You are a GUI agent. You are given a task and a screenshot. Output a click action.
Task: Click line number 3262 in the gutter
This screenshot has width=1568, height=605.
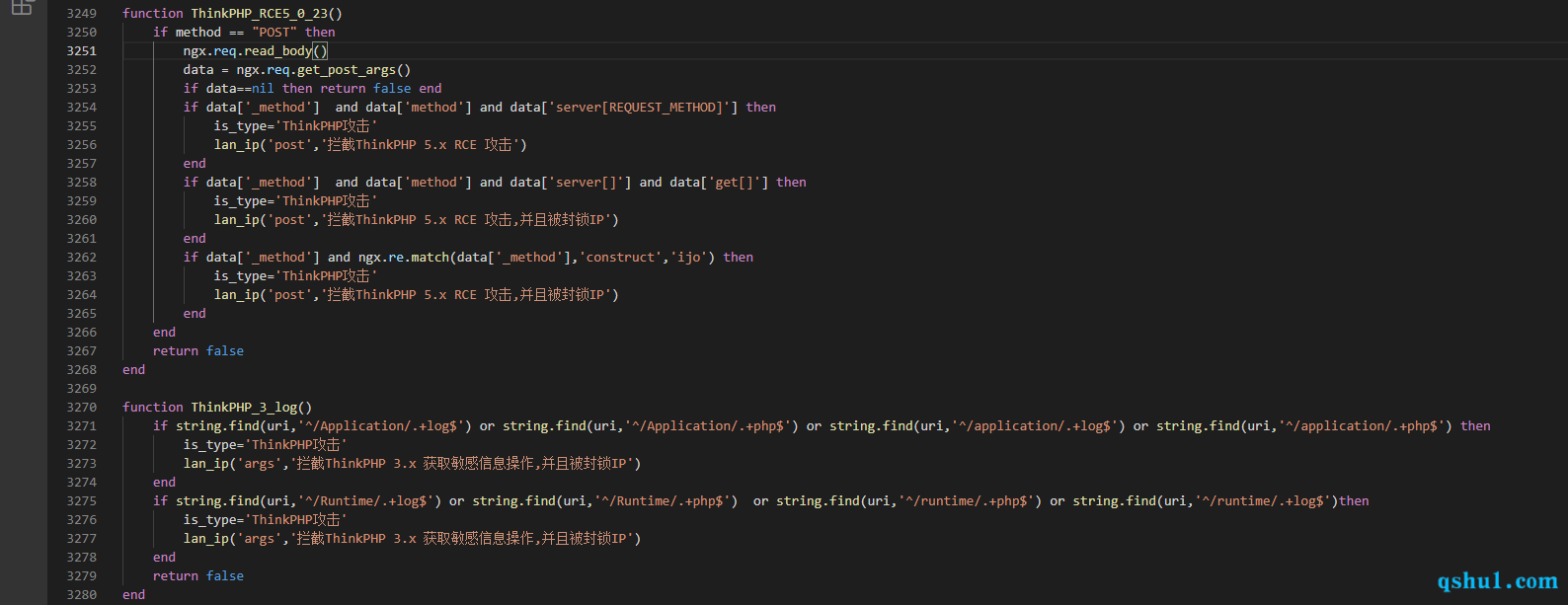82,258
